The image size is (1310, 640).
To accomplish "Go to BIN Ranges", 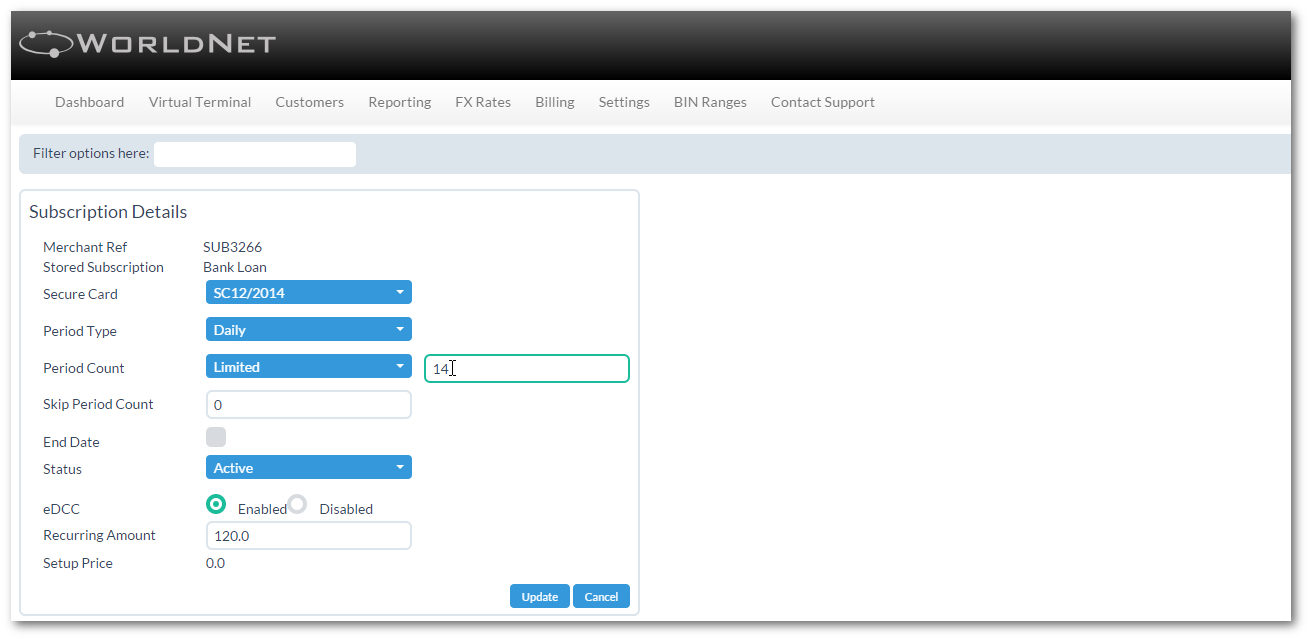I will [x=710, y=102].
